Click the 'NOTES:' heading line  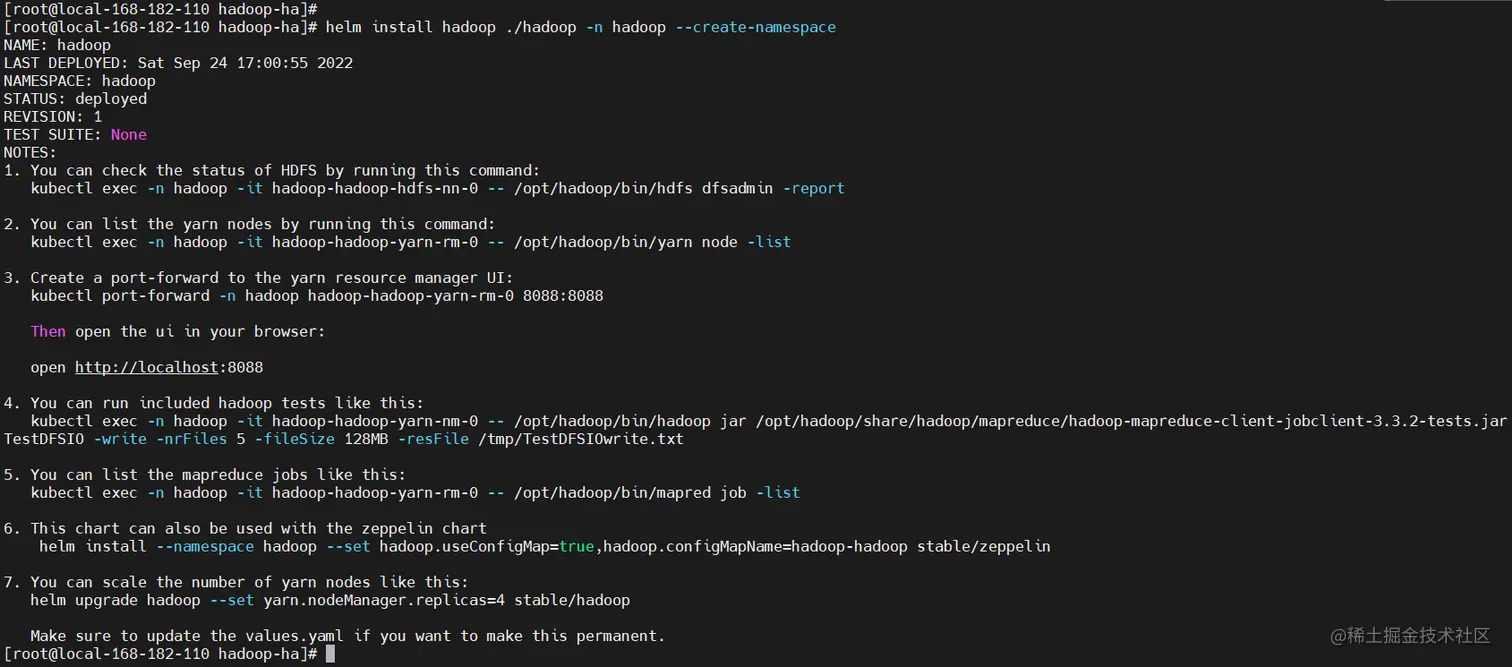click(30, 153)
